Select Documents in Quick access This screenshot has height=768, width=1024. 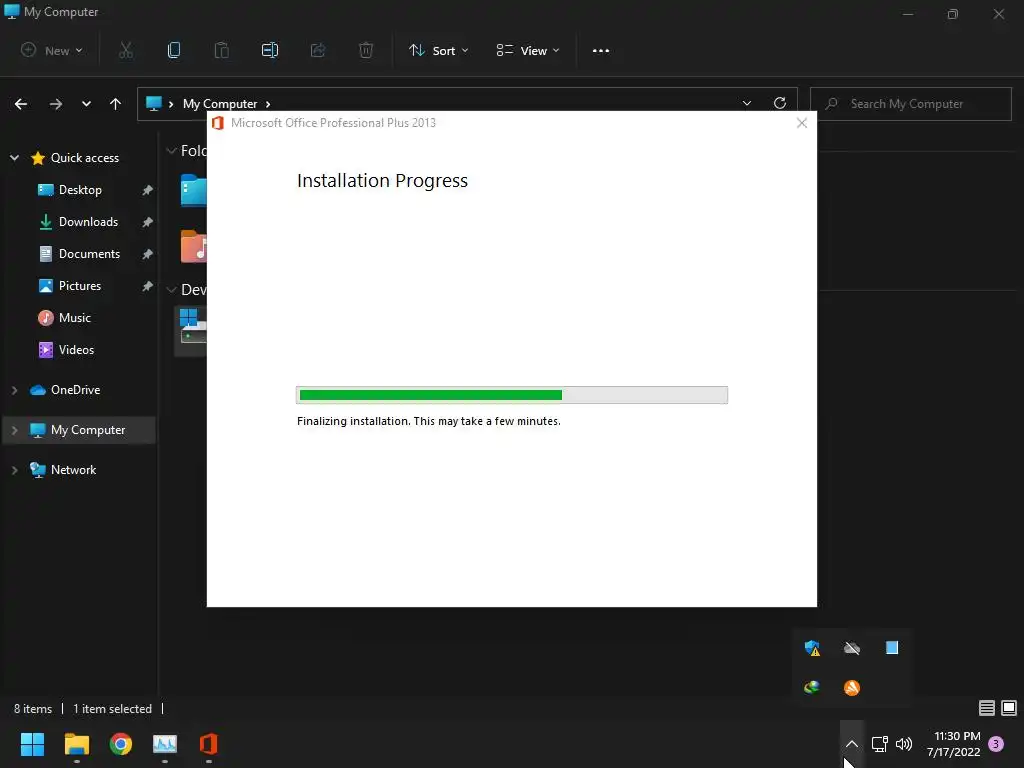coord(89,254)
